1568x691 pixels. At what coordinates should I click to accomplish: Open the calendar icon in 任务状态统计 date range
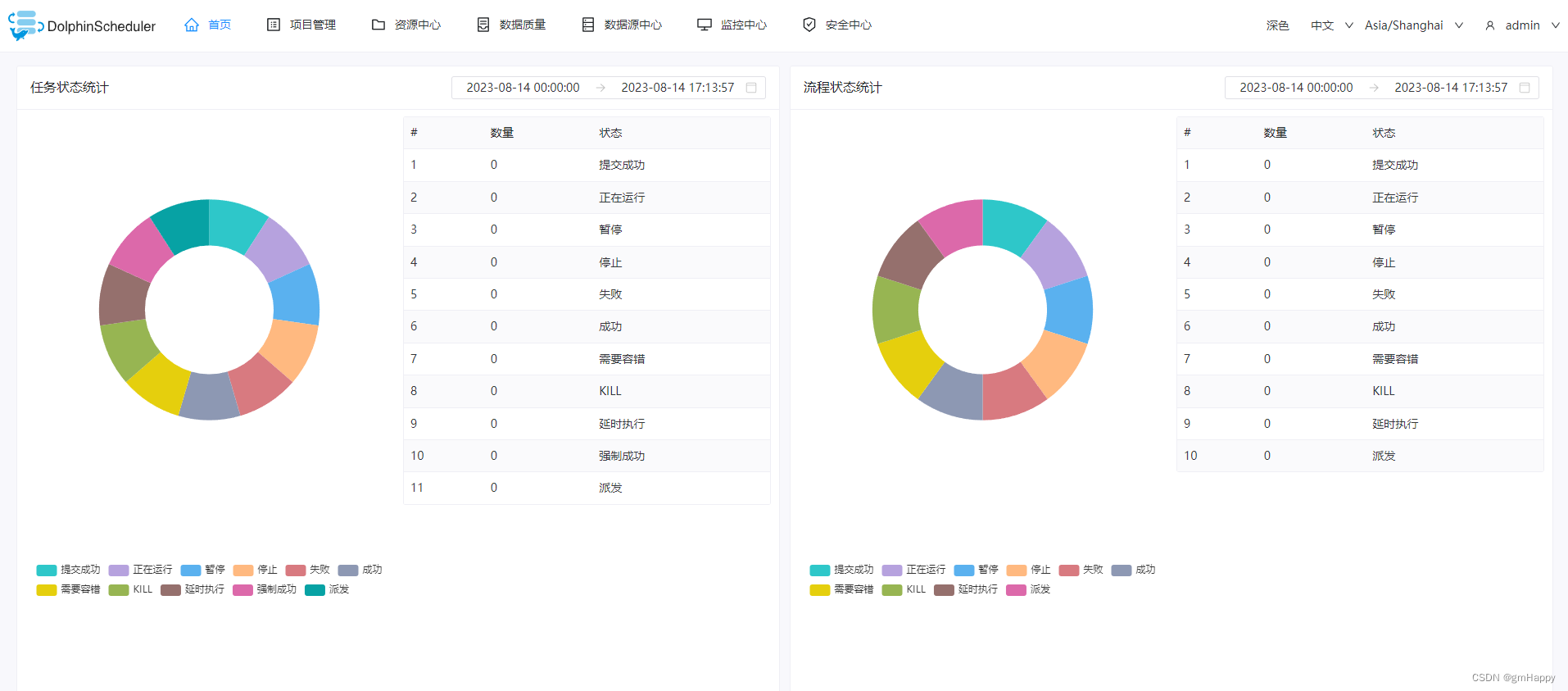(751, 88)
